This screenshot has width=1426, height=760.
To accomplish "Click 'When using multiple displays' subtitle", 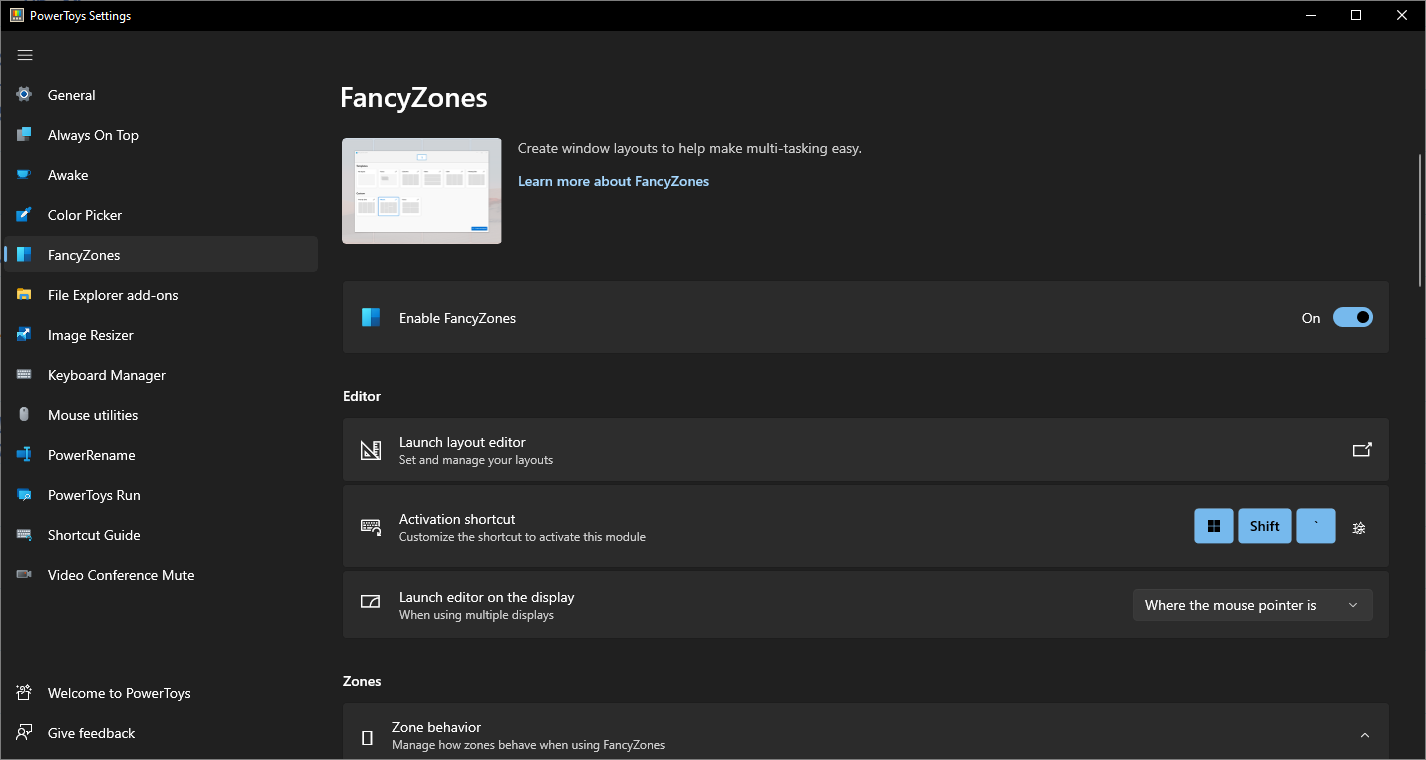I will 476,615.
